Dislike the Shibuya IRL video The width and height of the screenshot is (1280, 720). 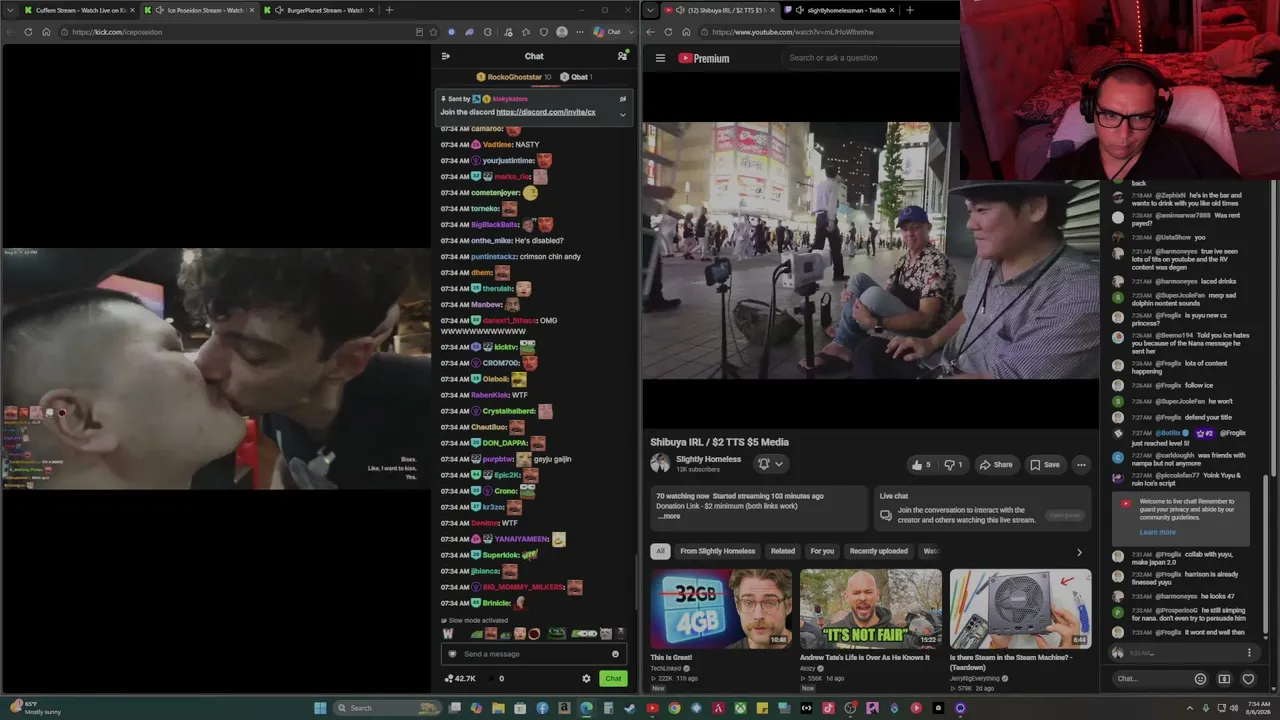point(954,464)
